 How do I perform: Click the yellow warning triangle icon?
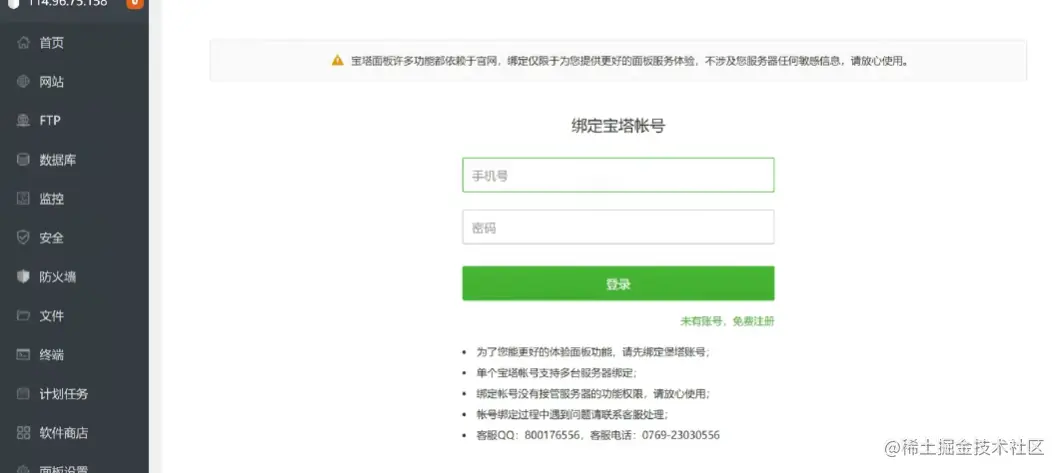pyautogui.click(x=338, y=60)
